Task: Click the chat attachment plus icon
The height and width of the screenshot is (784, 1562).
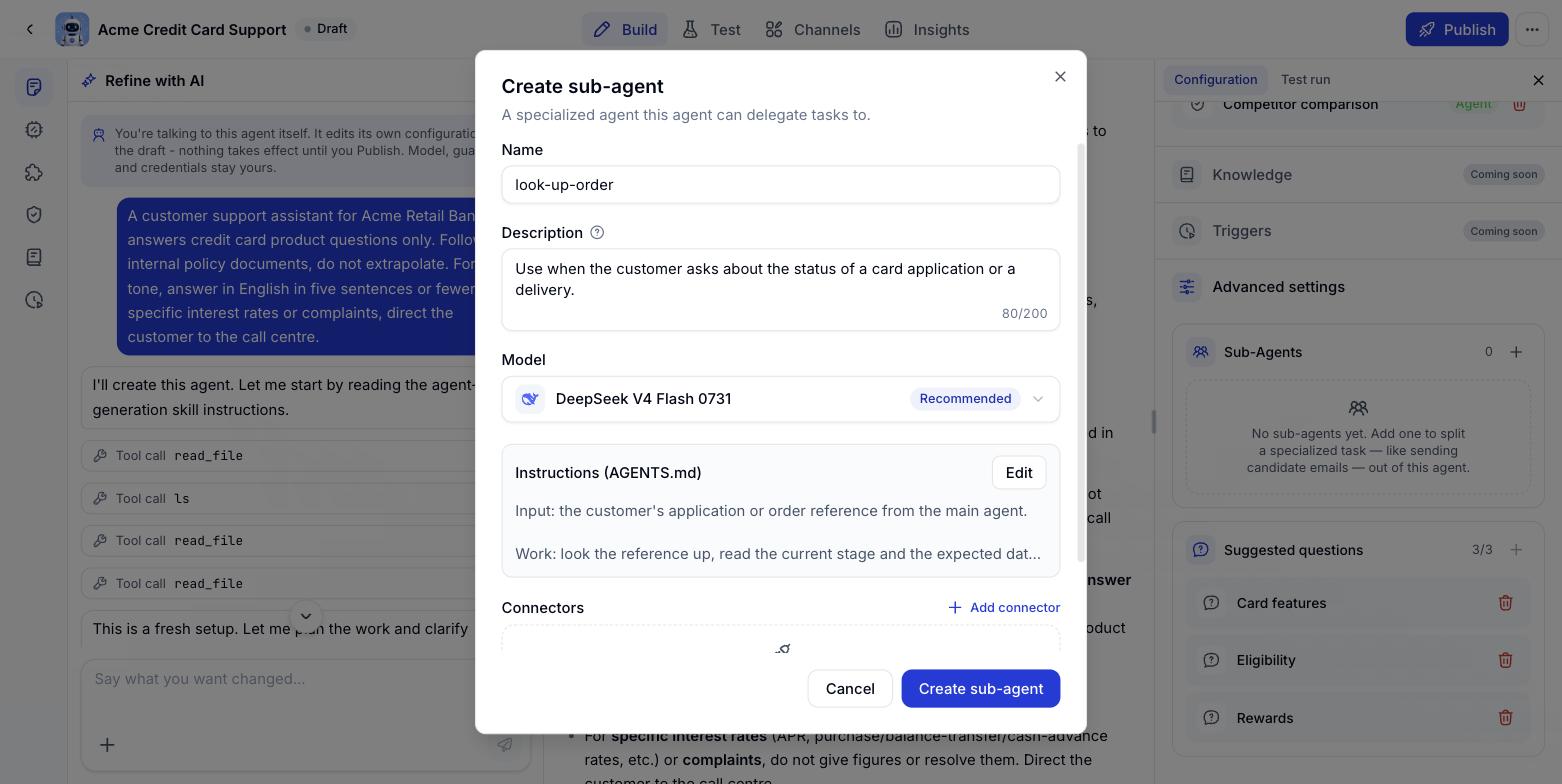Action: 107,745
